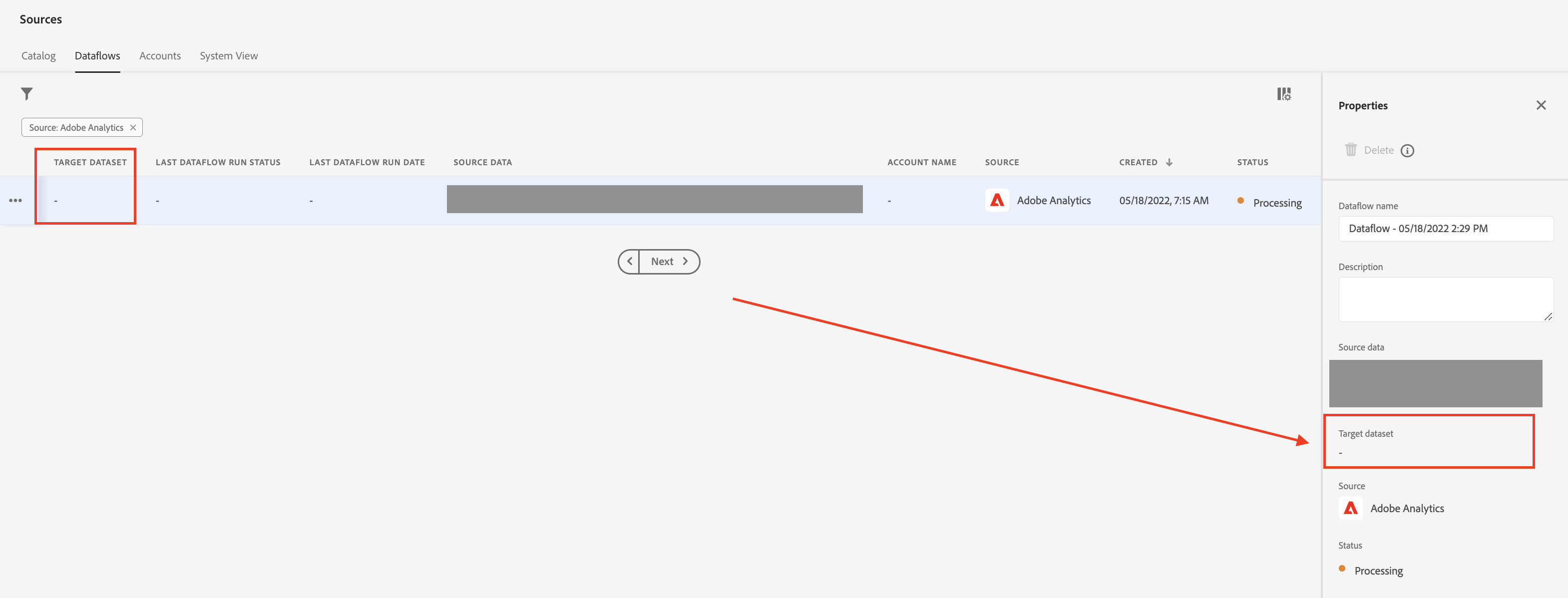Edit the Dataflow name field
1568x598 pixels.
(1445, 229)
